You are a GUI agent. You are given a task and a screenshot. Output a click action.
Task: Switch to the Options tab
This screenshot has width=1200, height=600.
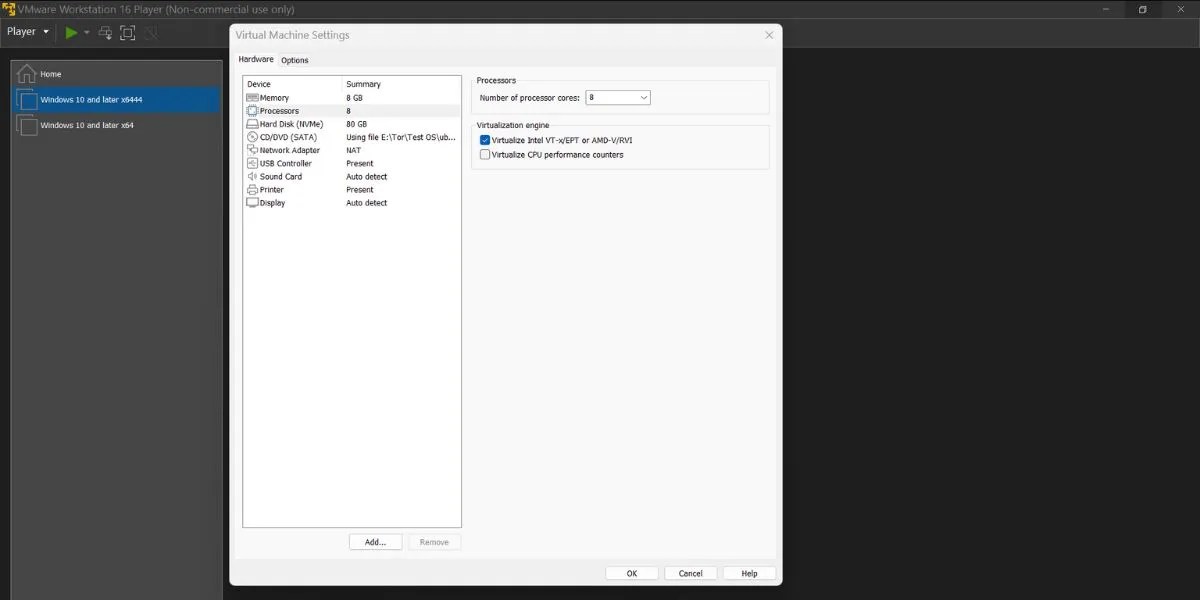(x=295, y=60)
